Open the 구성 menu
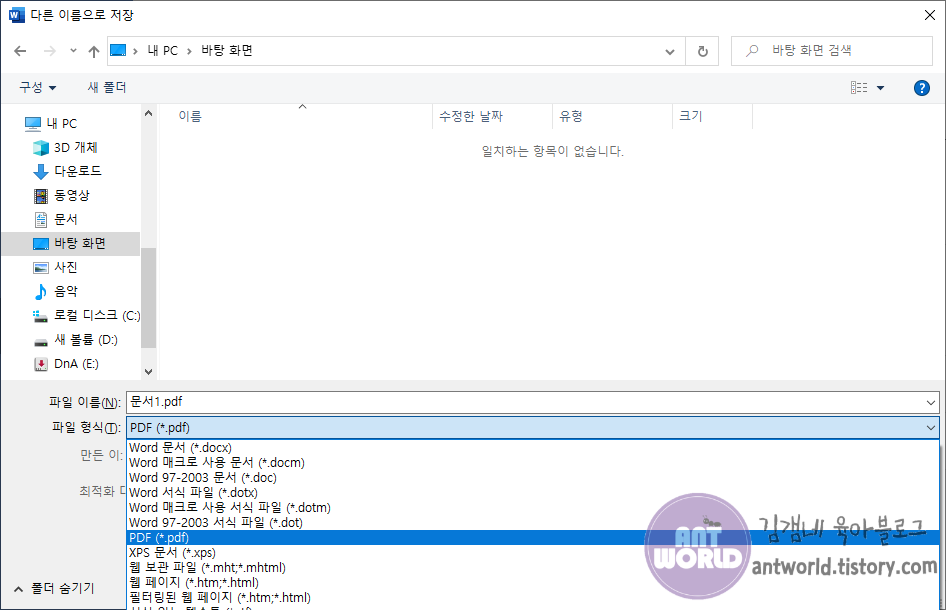This screenshot has height=610, width=946. (x=37, y=87)
